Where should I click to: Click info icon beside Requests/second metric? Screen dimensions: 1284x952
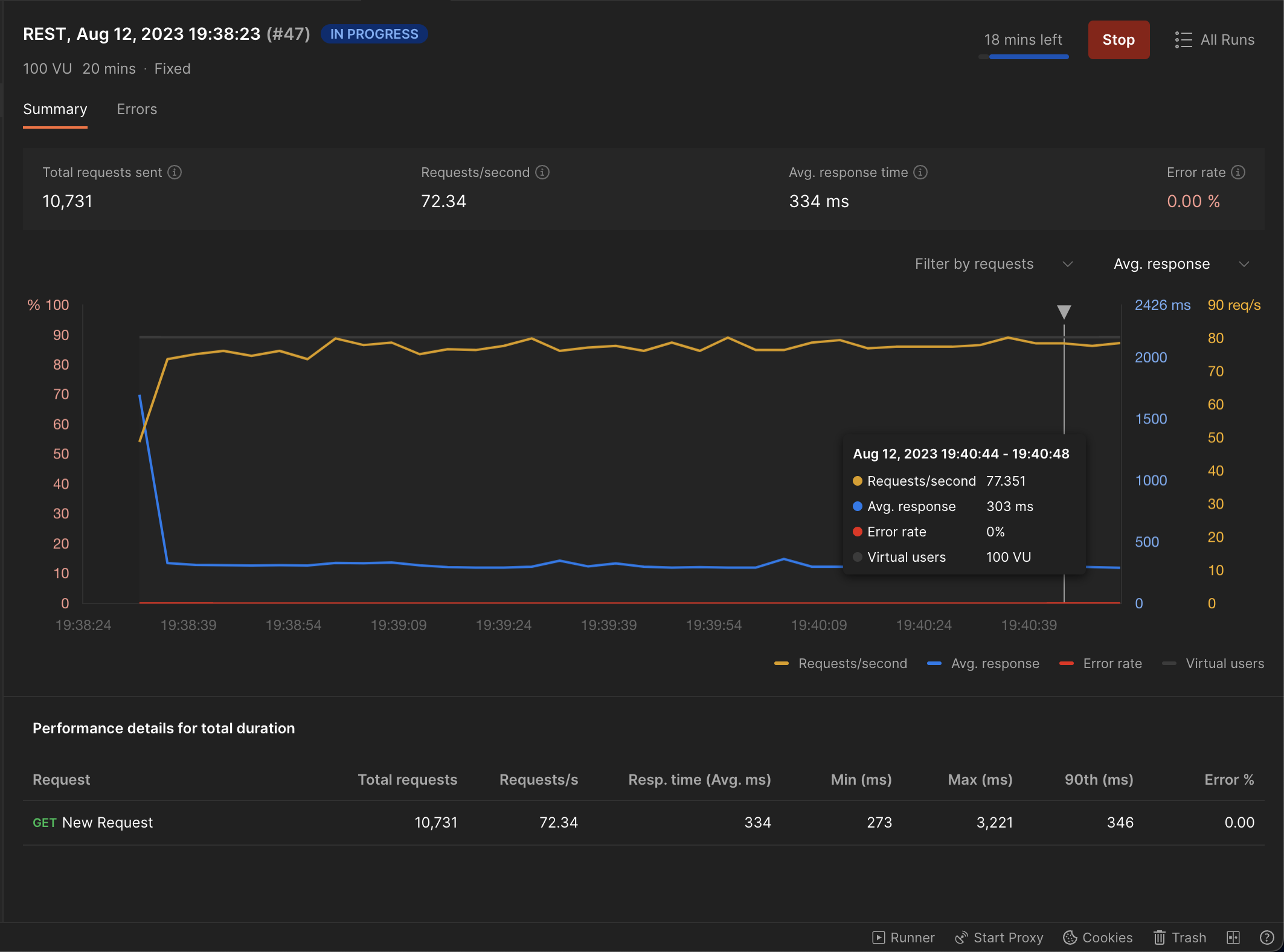(542, 172)
